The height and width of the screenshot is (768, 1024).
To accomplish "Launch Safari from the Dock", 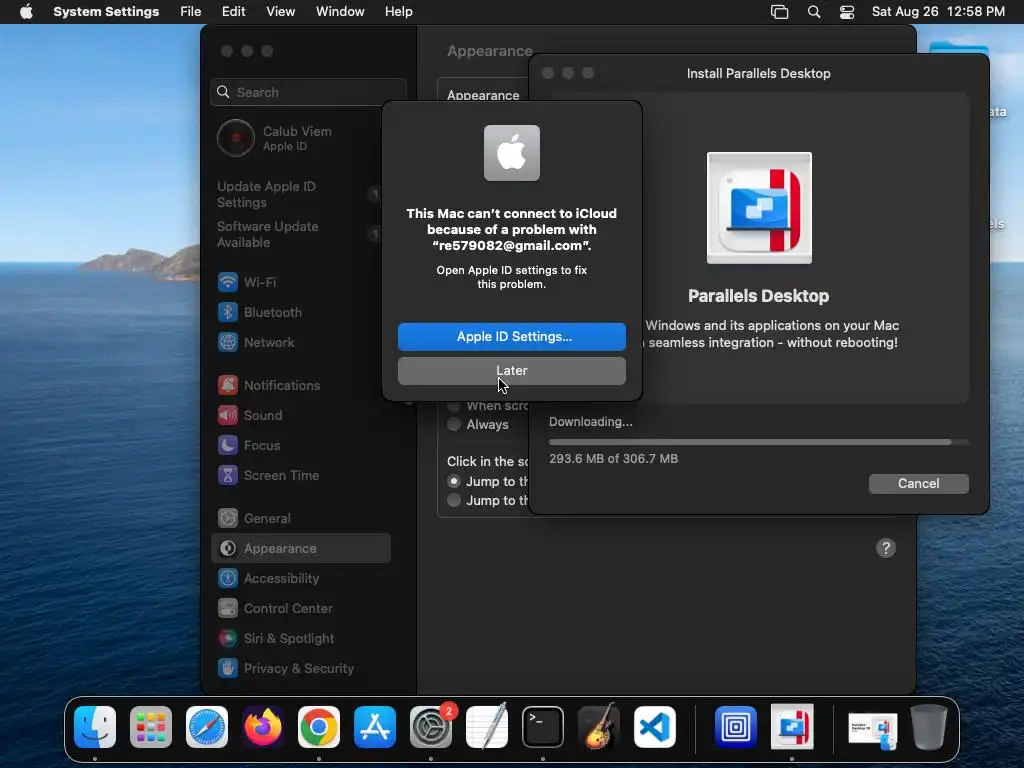I will tap(207, 727).
